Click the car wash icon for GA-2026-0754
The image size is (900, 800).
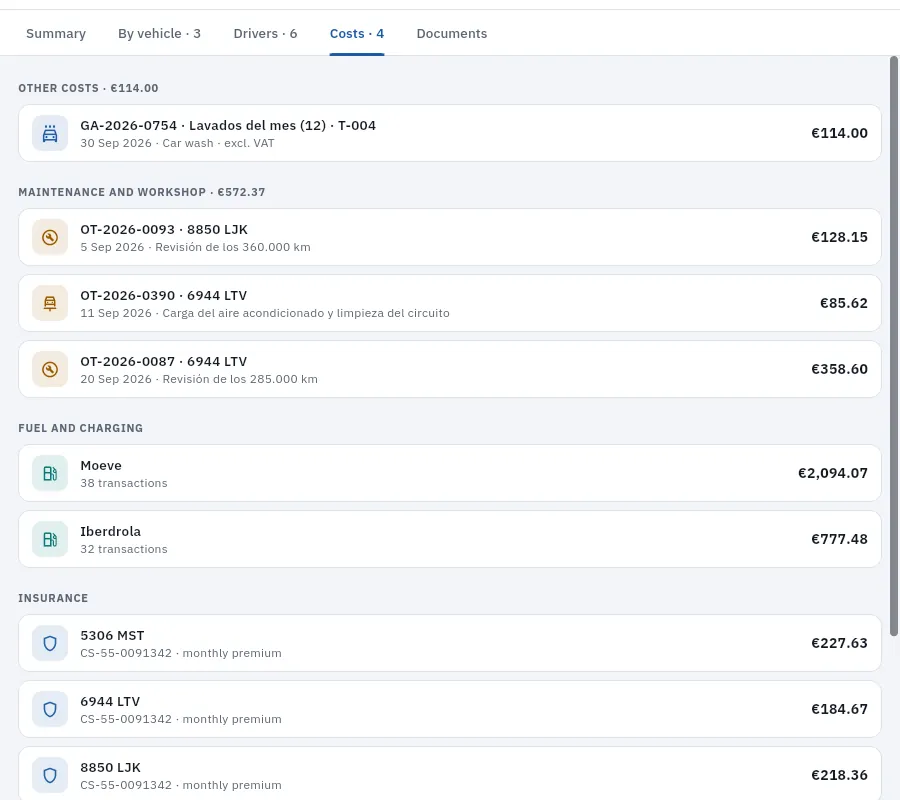pos(50,133)
